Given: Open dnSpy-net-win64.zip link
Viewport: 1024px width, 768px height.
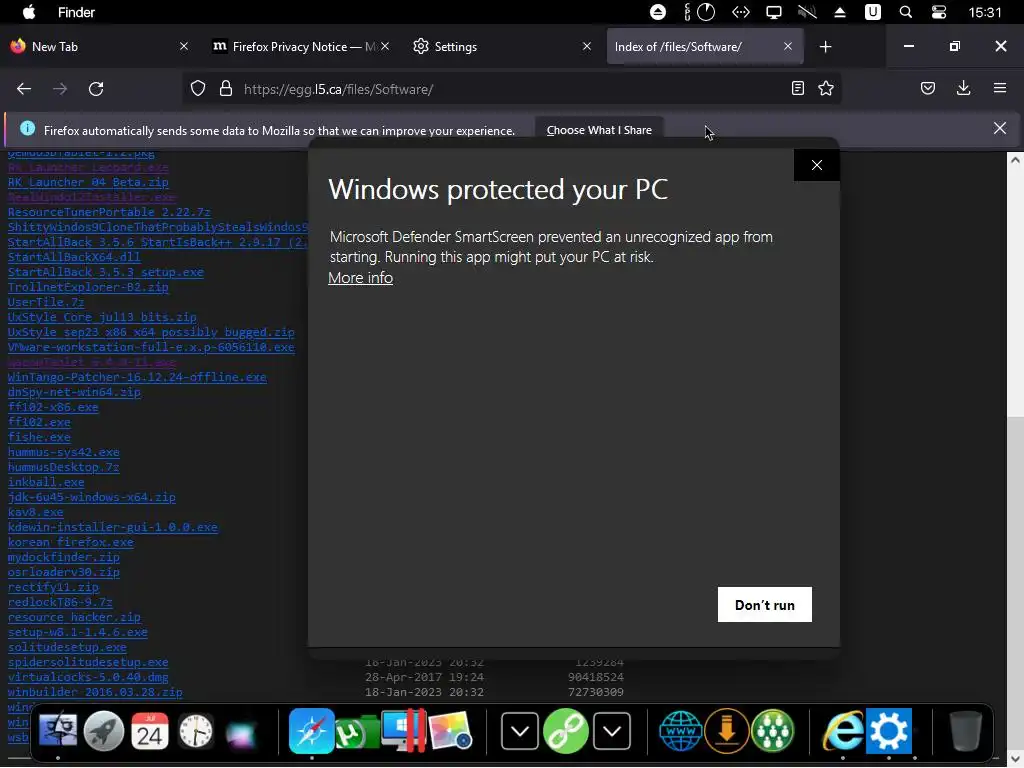Looking at the screenshot, I should coord(74,392).
